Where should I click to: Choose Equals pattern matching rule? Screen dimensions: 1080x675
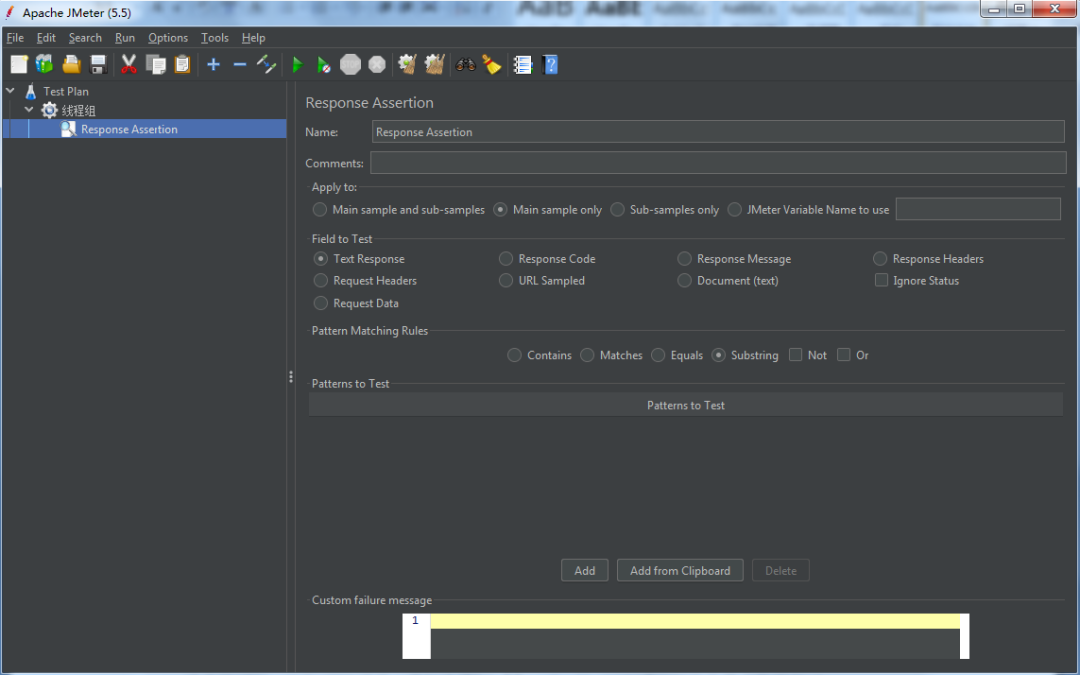658,355
